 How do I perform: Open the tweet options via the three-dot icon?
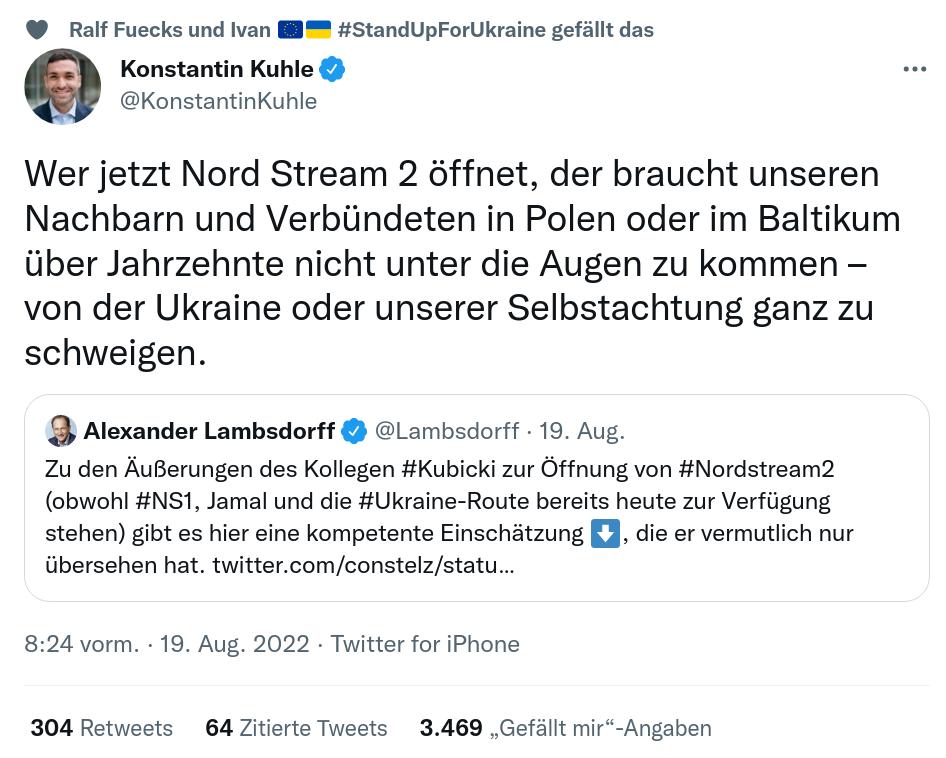tap(913, 68)
